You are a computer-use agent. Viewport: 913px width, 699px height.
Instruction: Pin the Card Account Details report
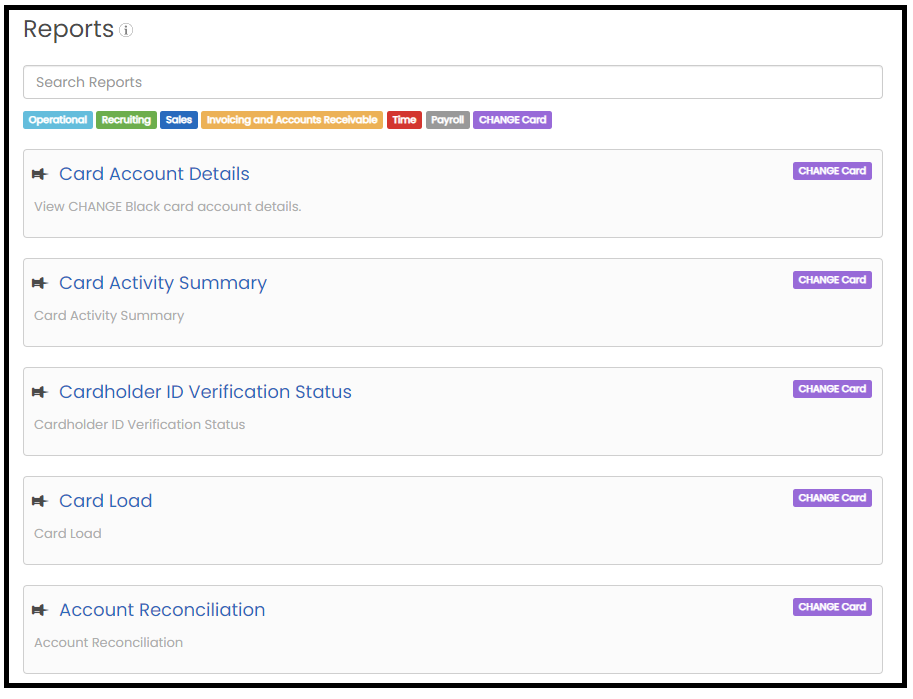coord(40,174)
